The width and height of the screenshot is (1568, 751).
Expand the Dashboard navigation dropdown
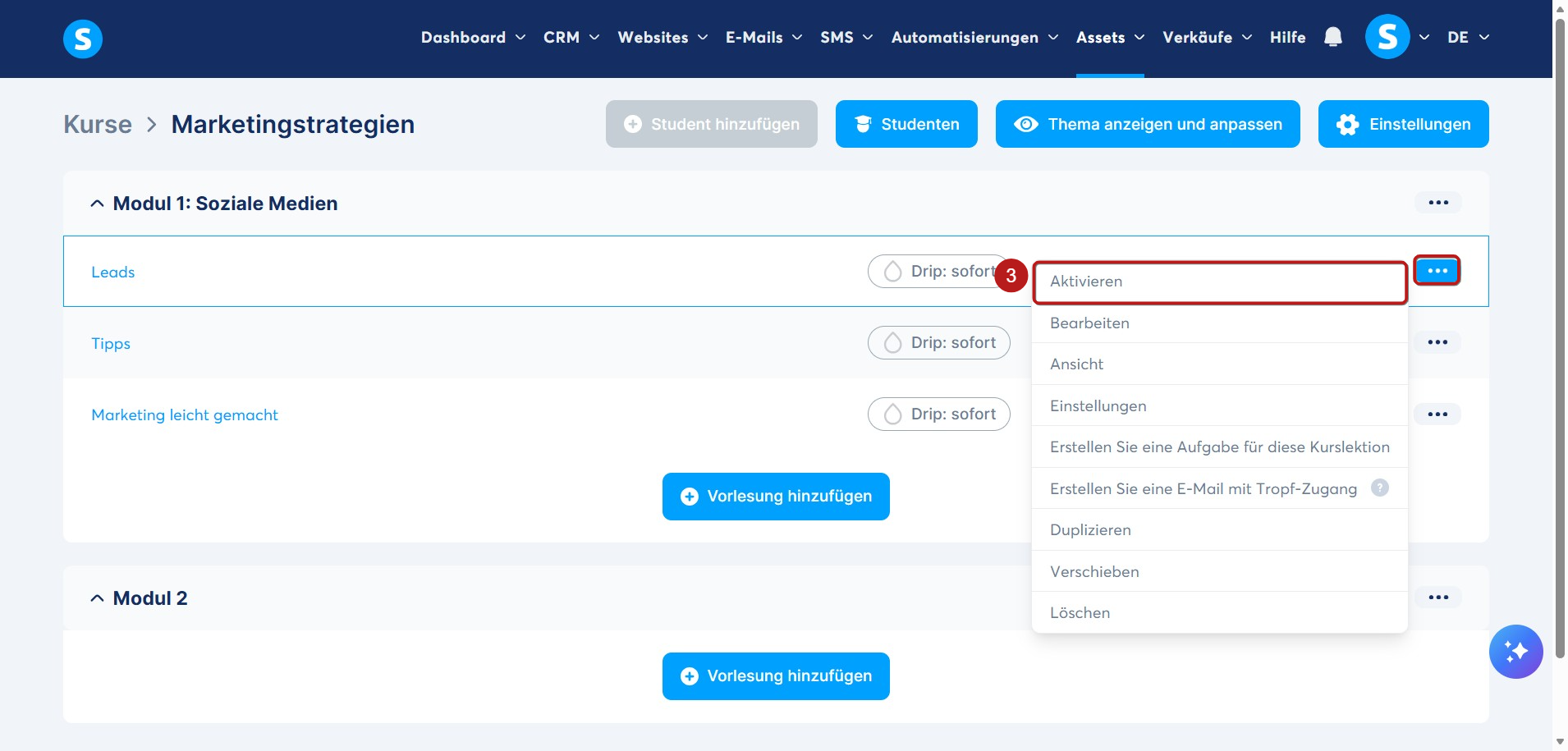tap(473, 38)
